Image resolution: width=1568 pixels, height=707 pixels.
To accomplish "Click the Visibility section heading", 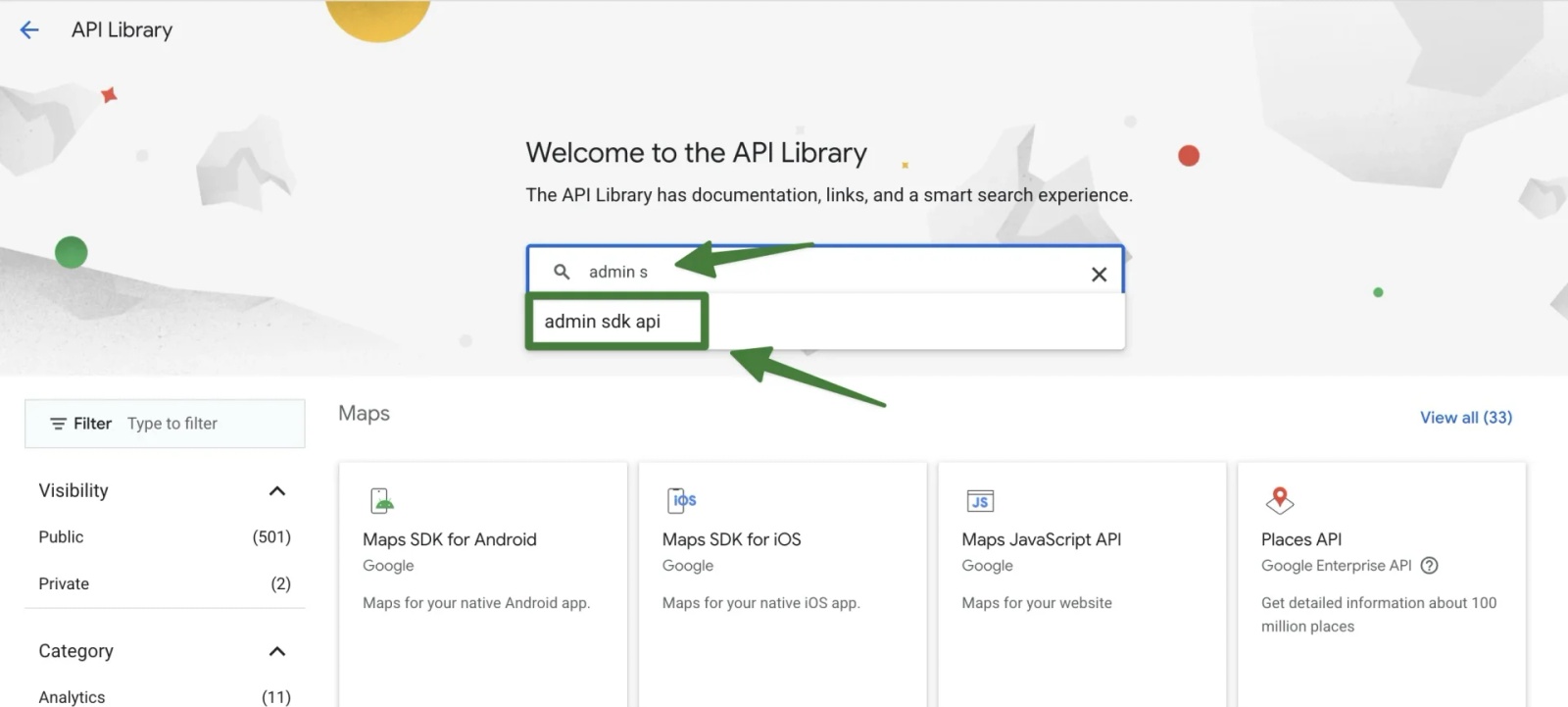I will click(x=73, y=490).
